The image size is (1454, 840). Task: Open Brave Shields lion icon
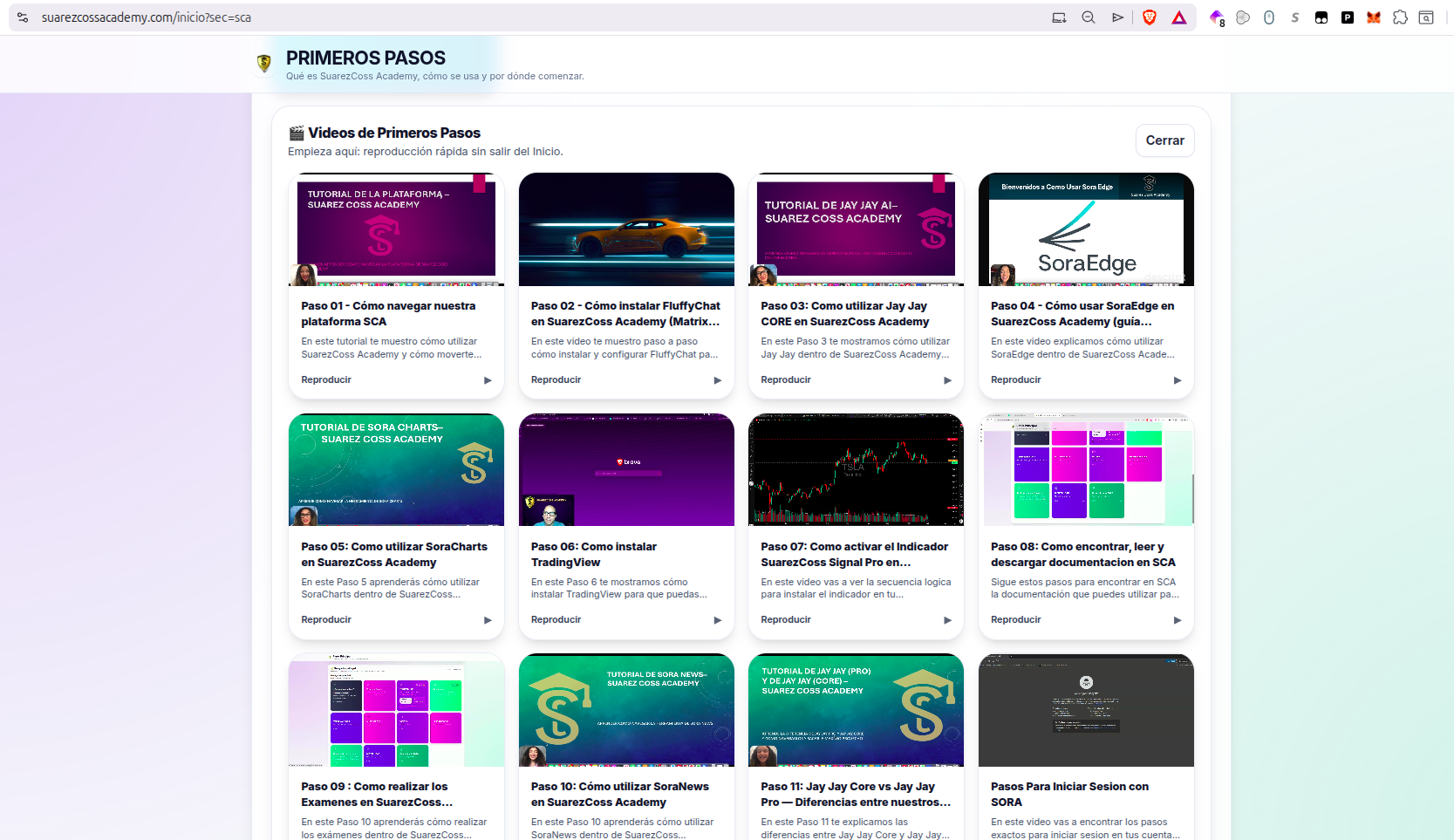pos(1149,17)
